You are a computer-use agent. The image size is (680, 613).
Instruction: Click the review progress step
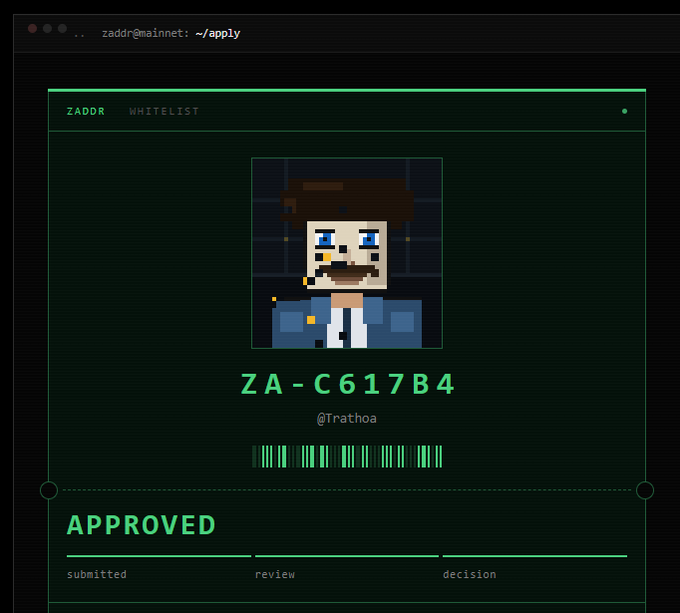(x=347, y=567)
